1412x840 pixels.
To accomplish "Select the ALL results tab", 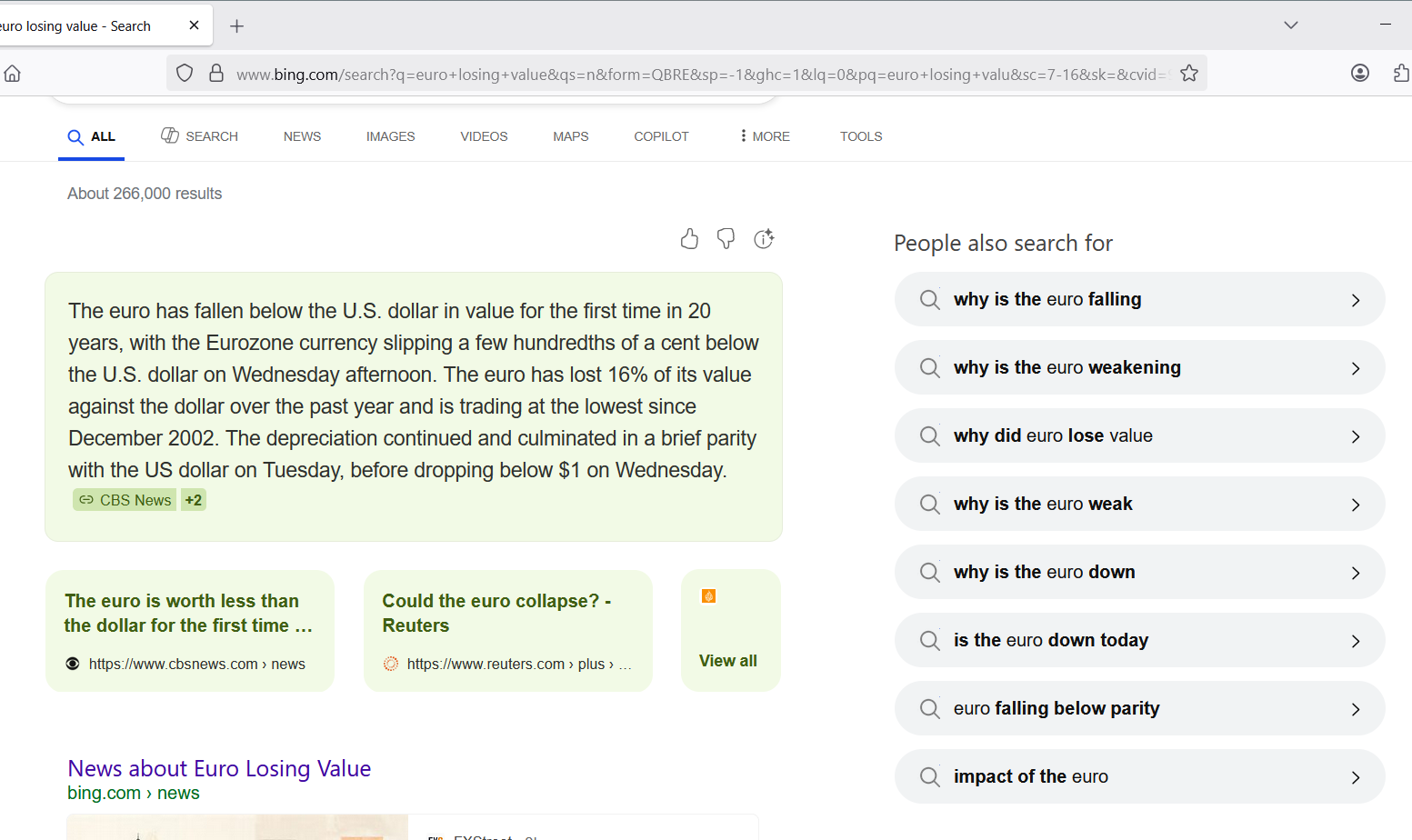I will click(x=91, y=137).
